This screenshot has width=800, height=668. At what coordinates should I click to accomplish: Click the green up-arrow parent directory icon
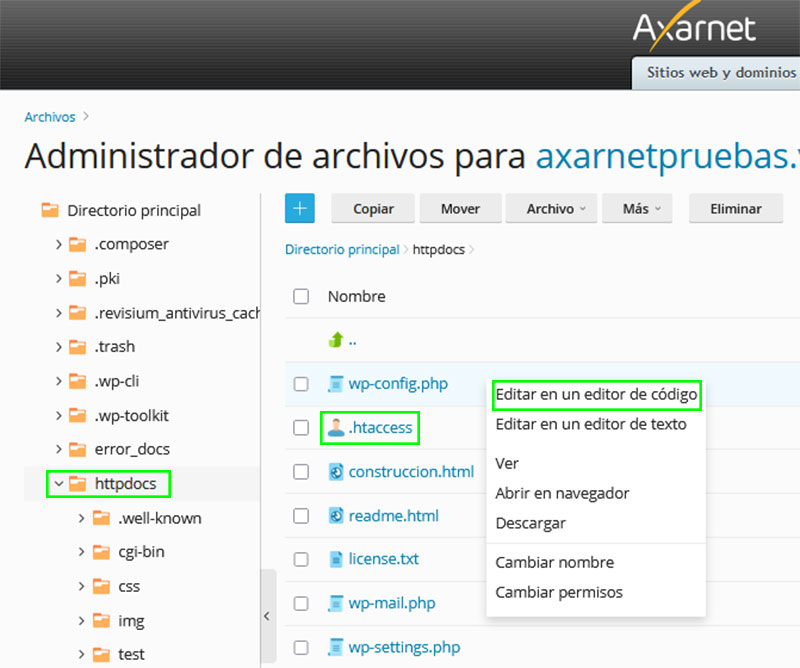[x=336, y=339]
